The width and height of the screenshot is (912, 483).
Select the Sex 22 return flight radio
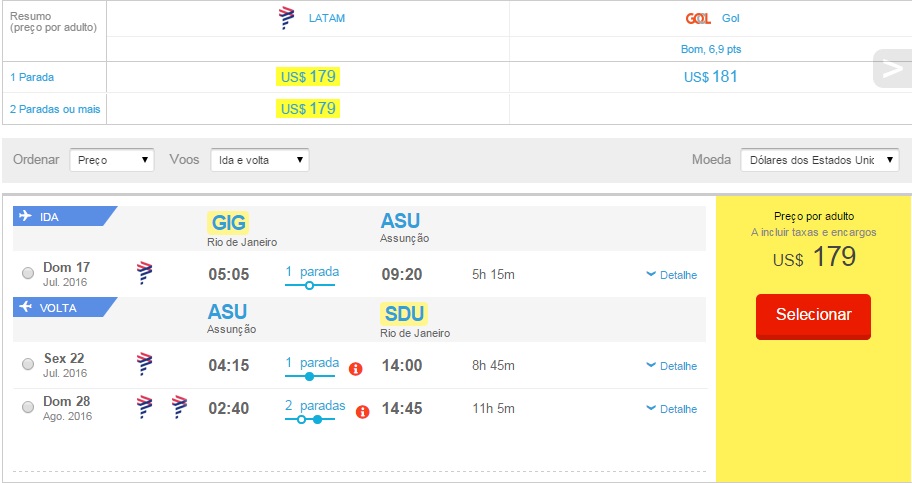click(x=27, y=365)
